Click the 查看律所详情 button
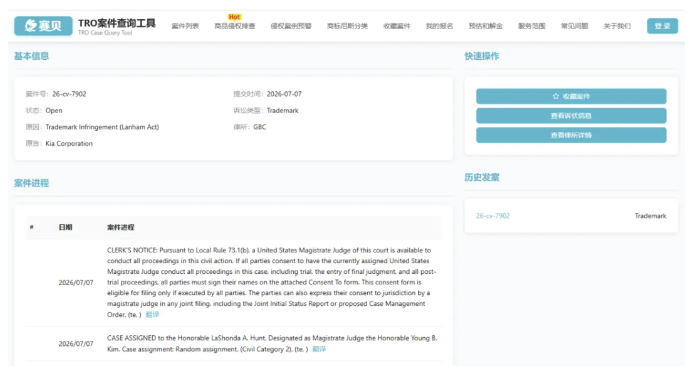The image size is (698, 378). tap(571, 135)
